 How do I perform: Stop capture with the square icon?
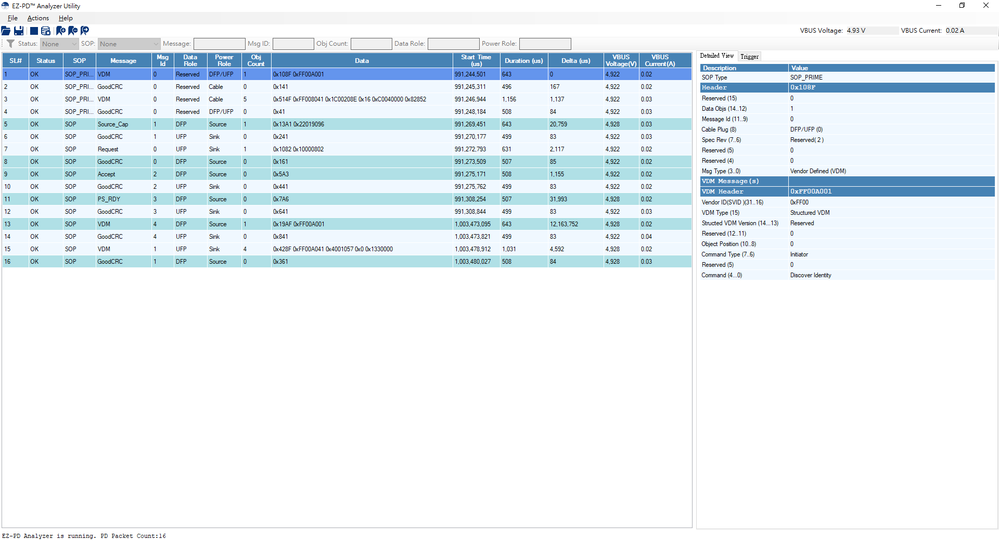tap(34, 31)
